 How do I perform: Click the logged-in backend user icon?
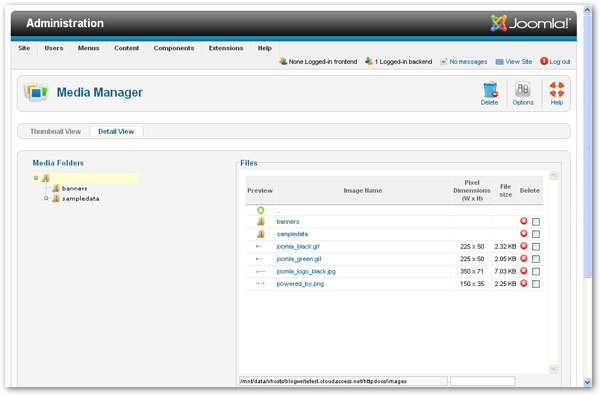coord(369,61)
